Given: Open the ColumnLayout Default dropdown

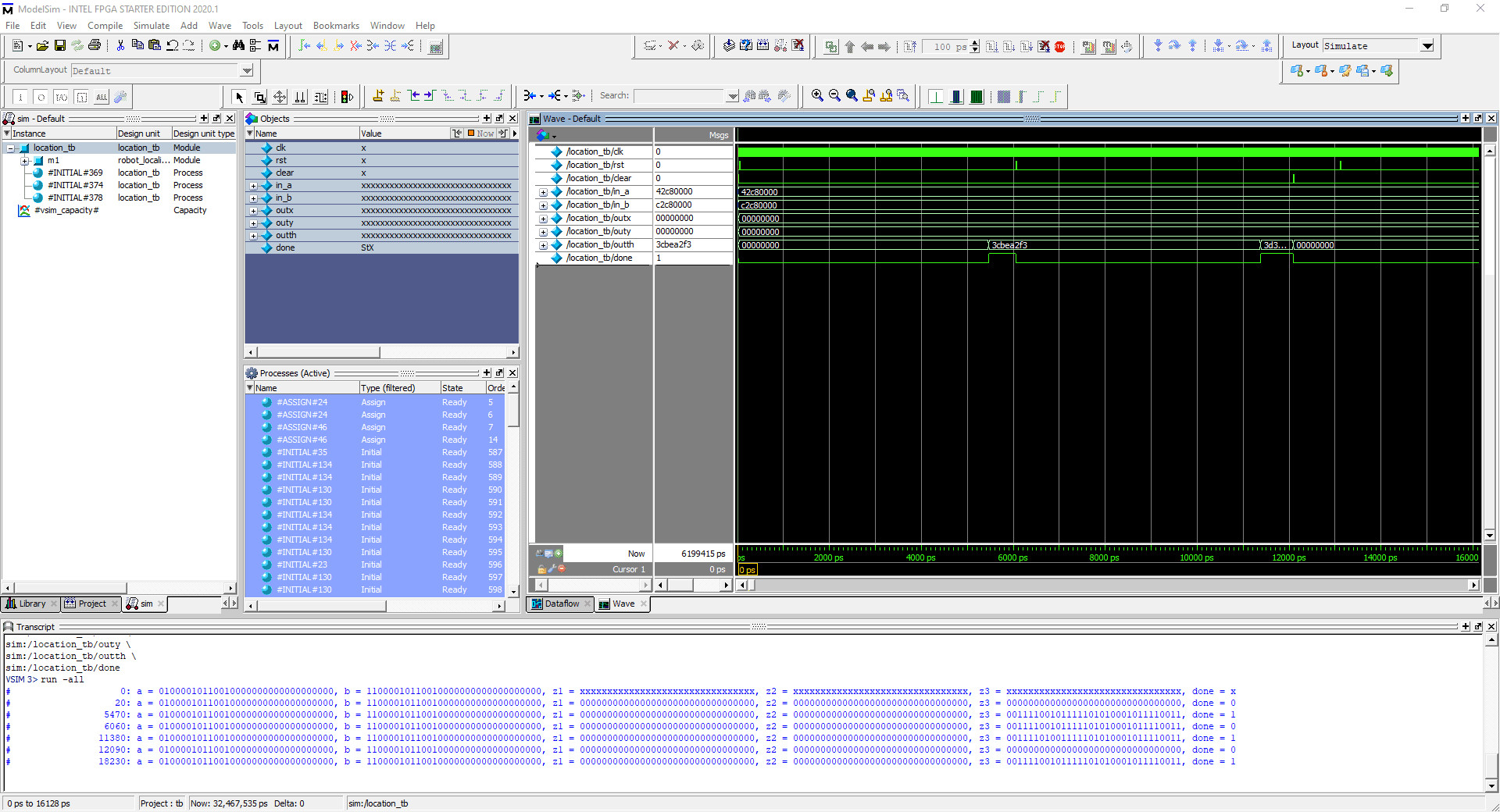Looking at the screenshot, I should (x=247, y=70).
